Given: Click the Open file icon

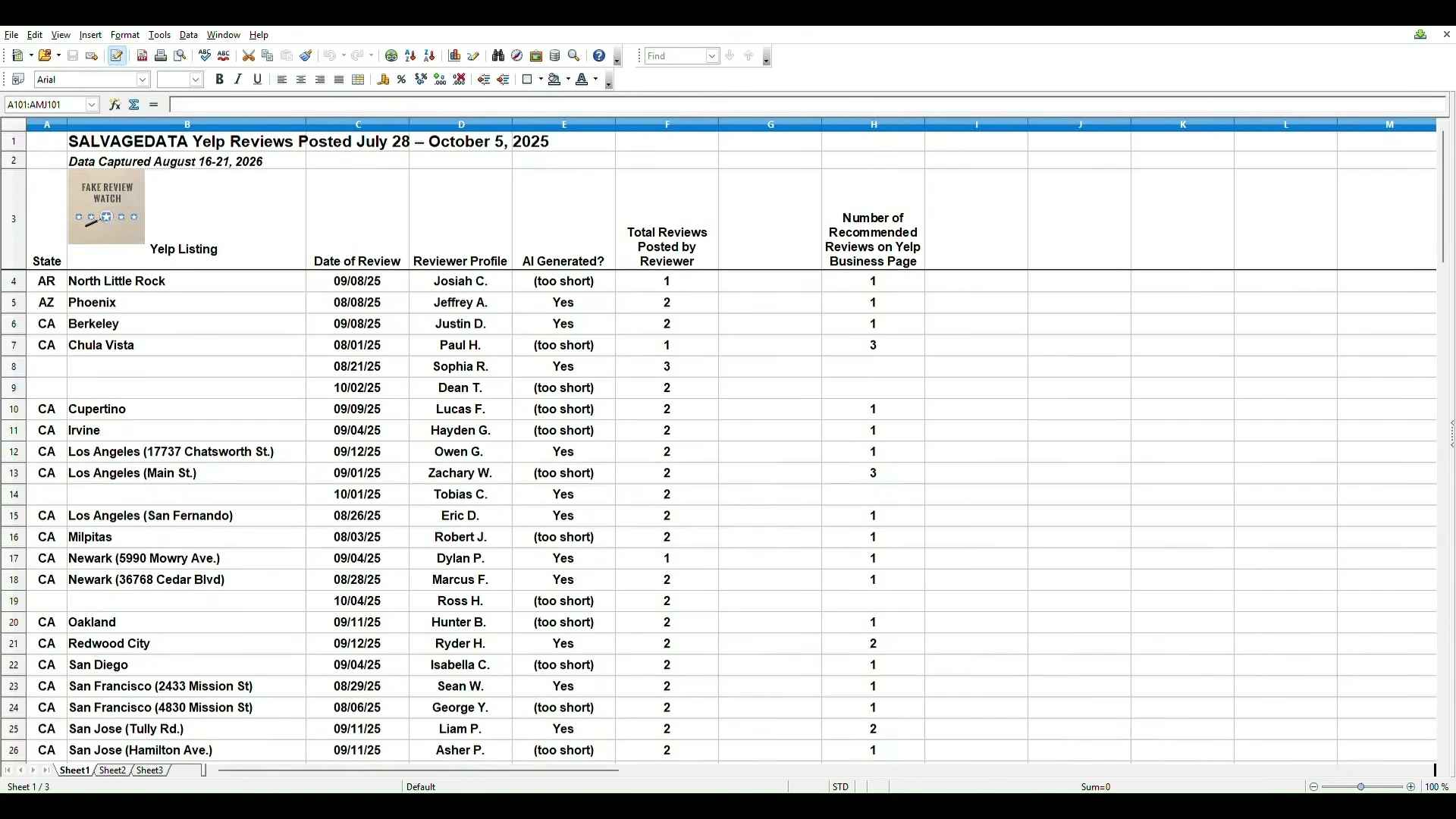Looking at the screenshot, I should (45, 56).
